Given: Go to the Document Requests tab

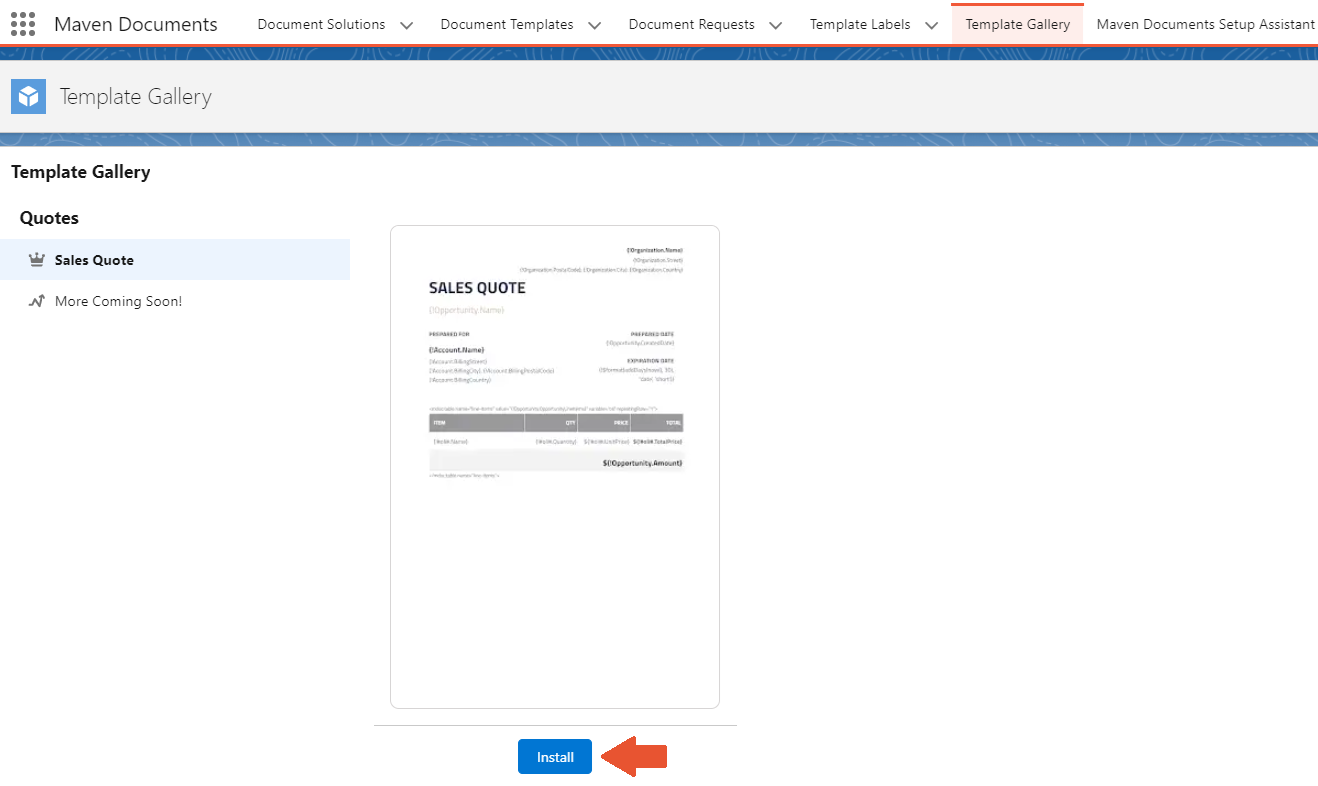Looking at the screenshot, I should tap(691, 24).
